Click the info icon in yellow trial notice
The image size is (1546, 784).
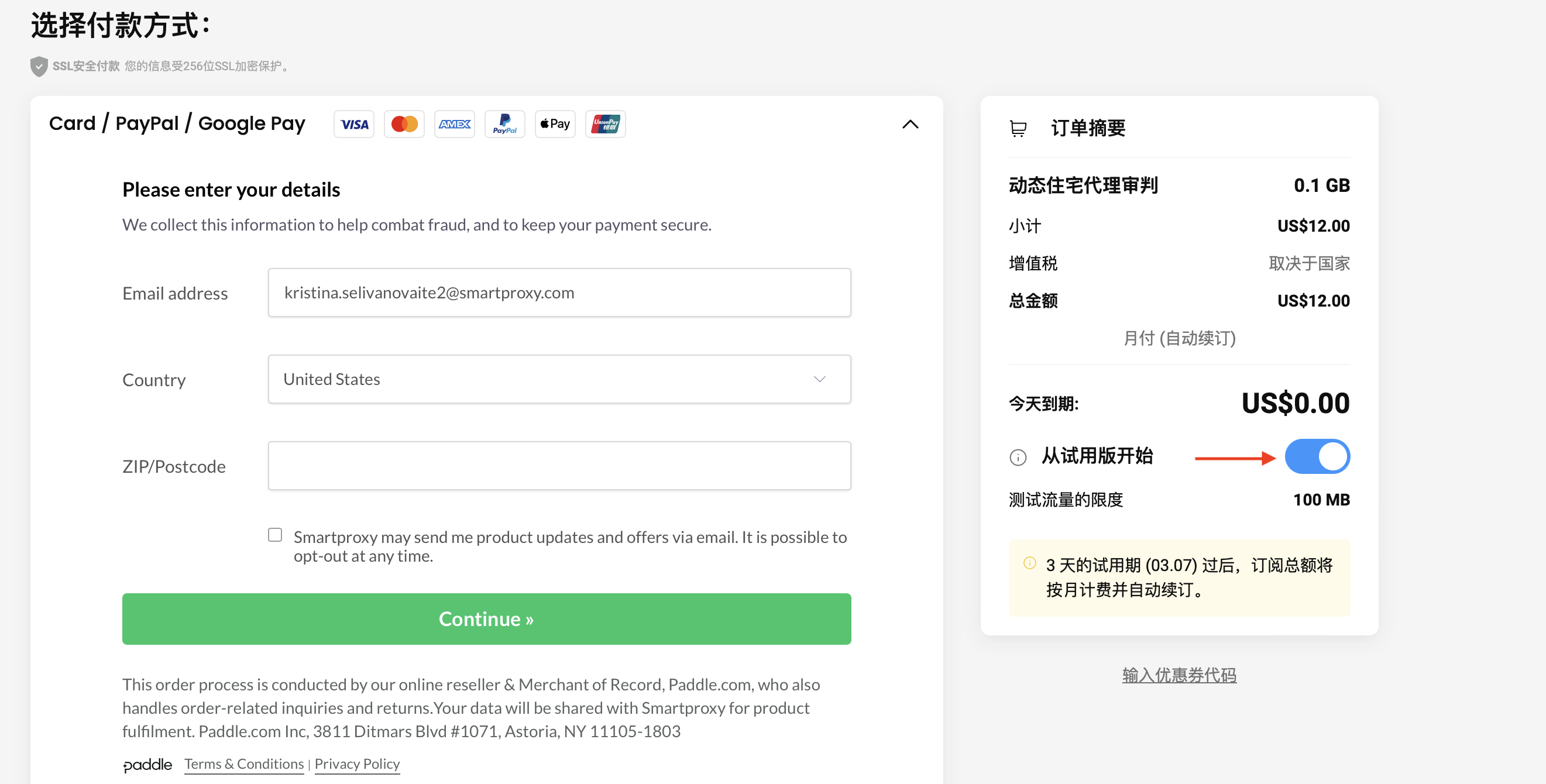click(1030, 563)
